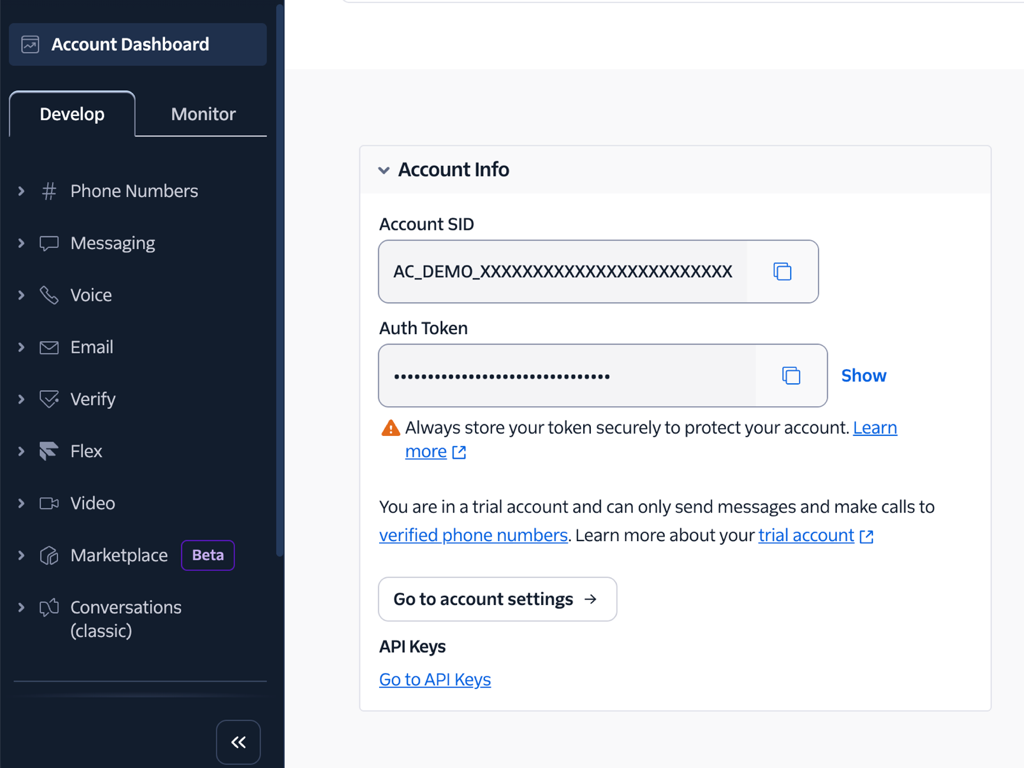
Task: Expand the Email chevron
Action: click(21, 347)
